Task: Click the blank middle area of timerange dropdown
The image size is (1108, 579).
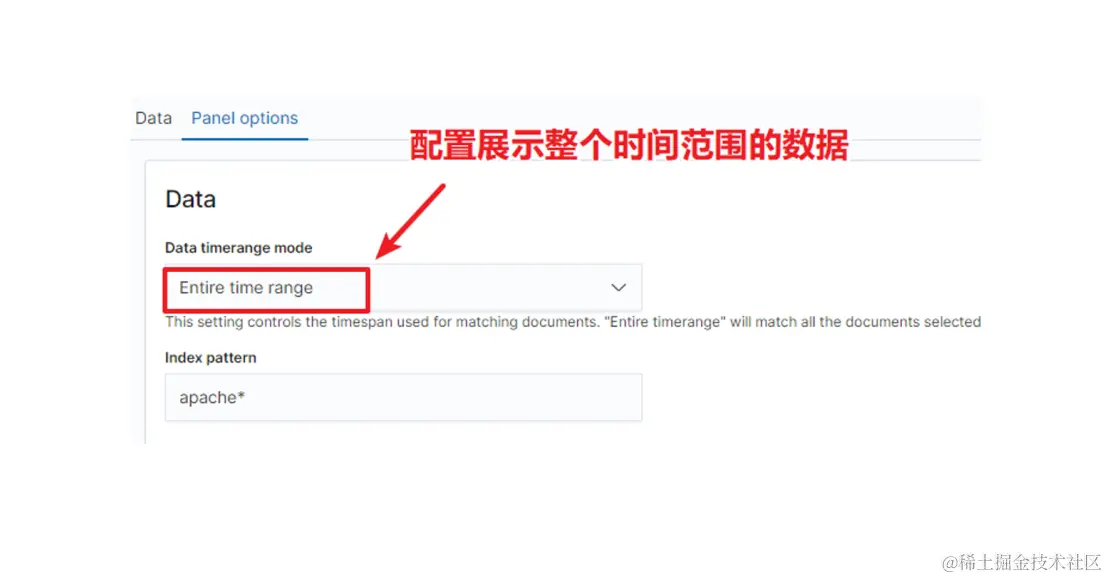Action: point(488,288)
